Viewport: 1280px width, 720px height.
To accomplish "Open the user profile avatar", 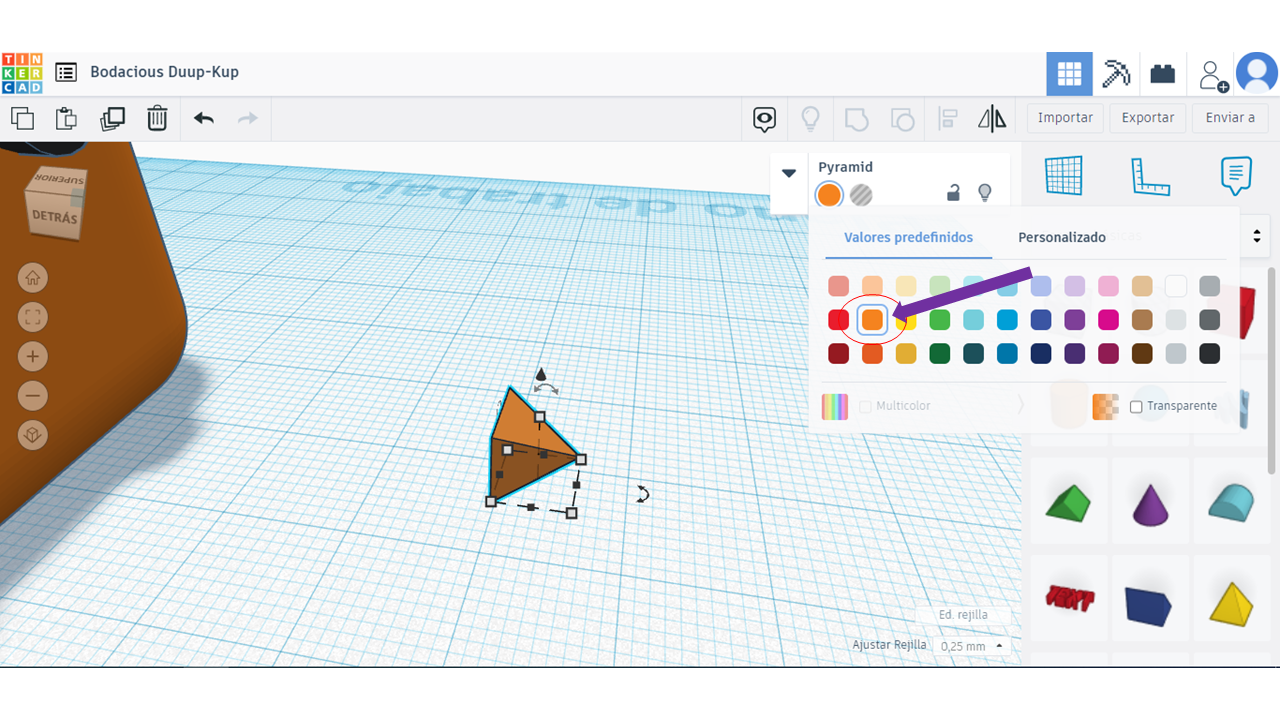I will click(1257, 74).
